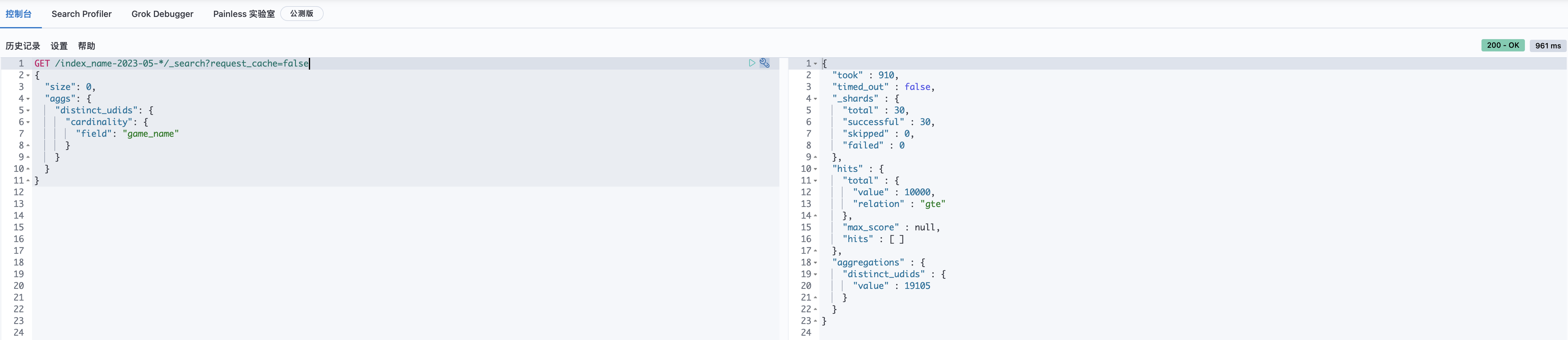This screenshot has height=340, width=1568.
Task: Run the request with the play icon
Action: point(752,63)
